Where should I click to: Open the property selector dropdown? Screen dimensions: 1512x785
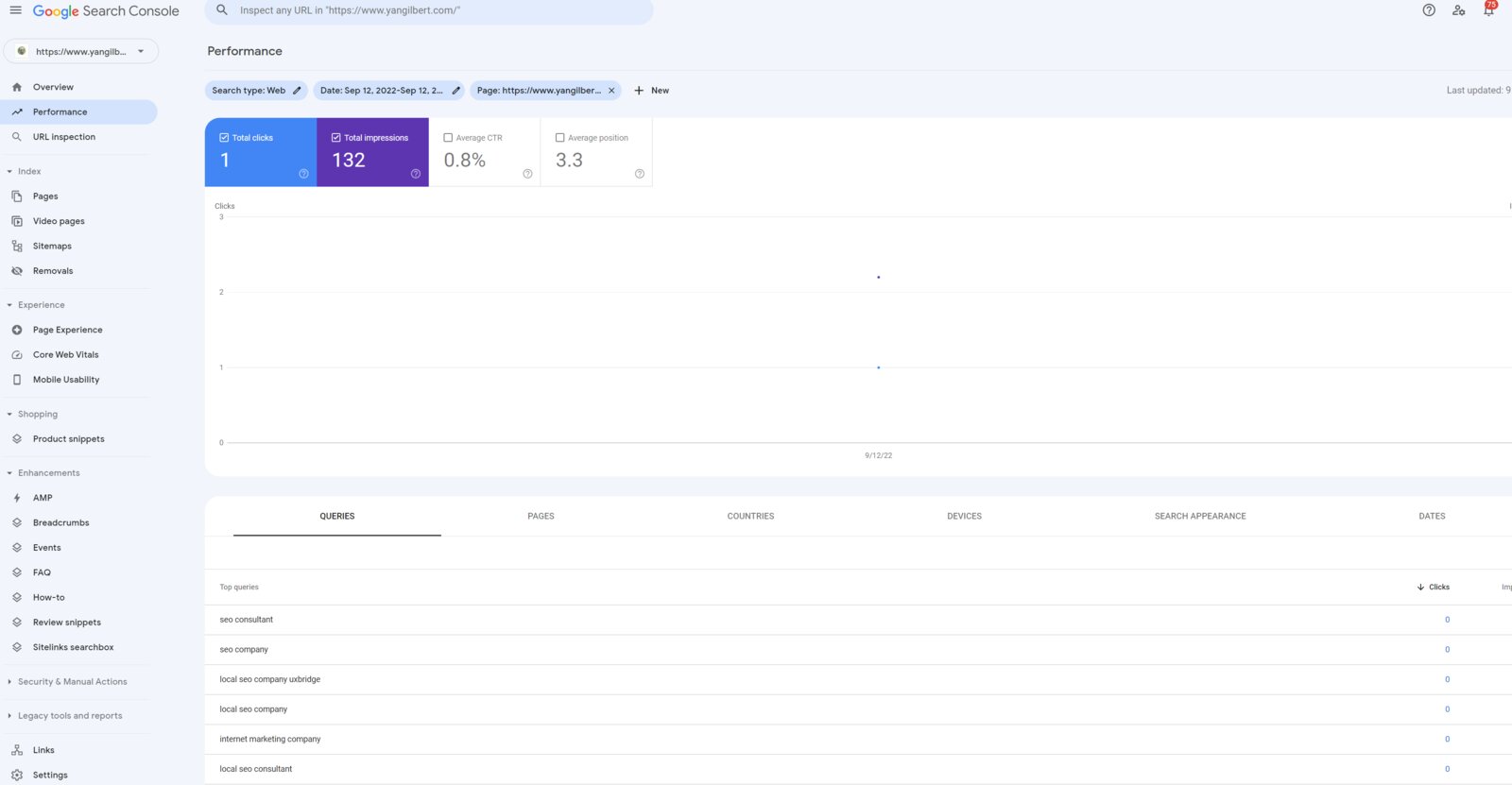tap(81, 51)
